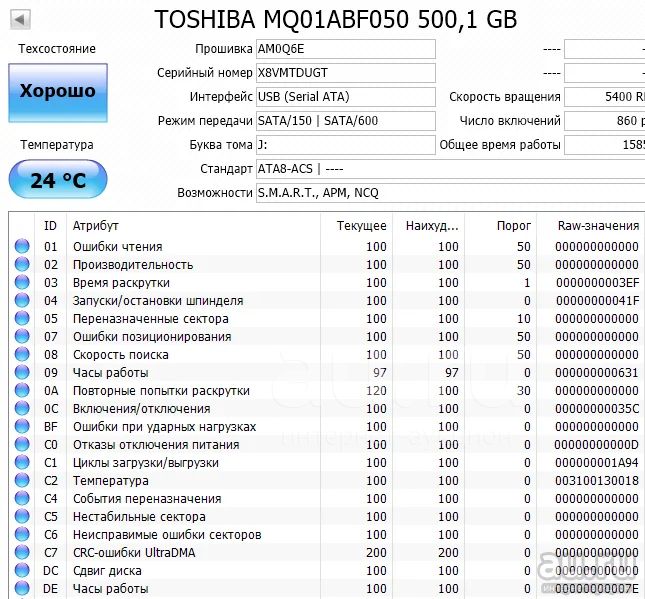The height and width of the screenshot is (599, 645).
Task: Select the transfer mode field SATA/150 | SATA/600
Action: point(346,121)
